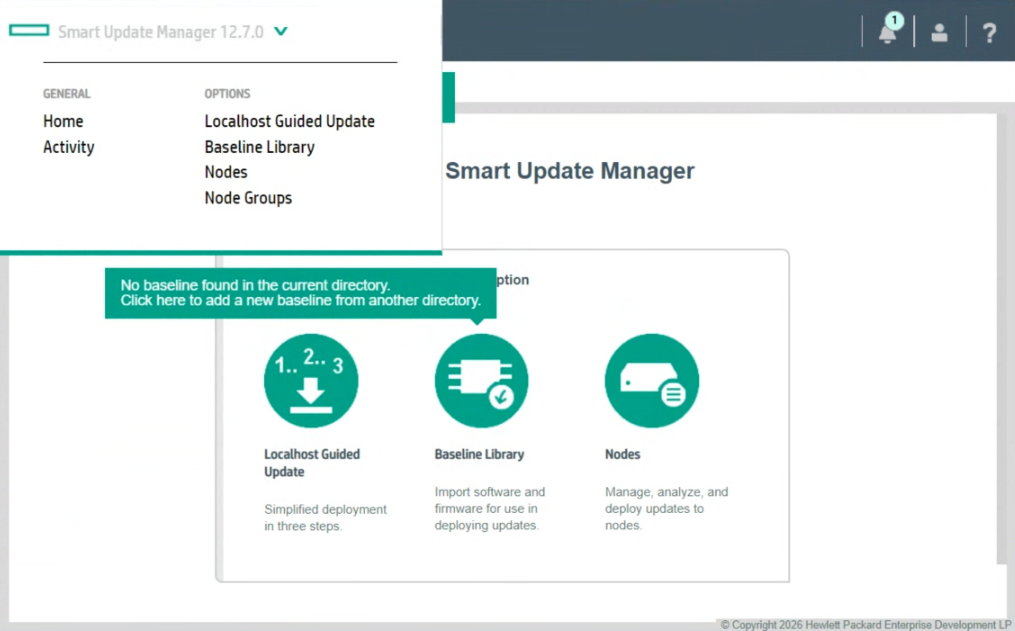
Task: Select Node Groups menu option
Action: (248, 198)
